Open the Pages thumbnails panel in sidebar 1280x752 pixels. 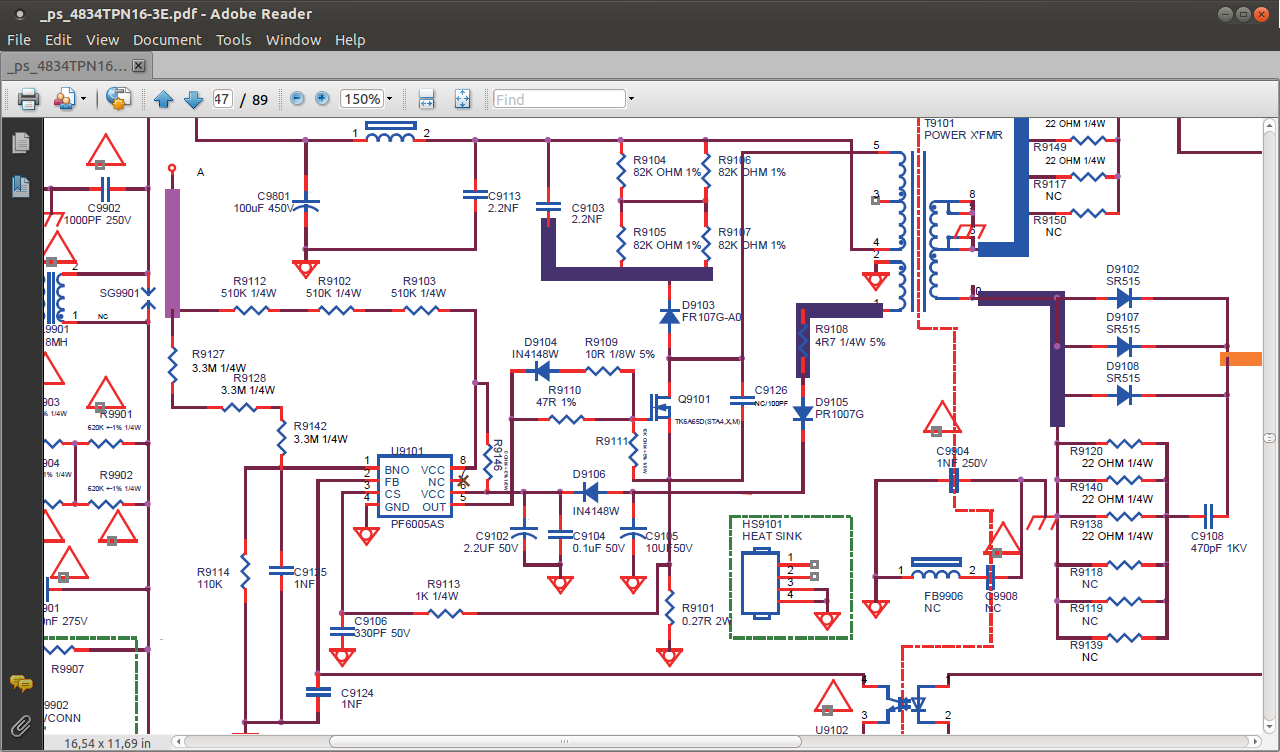click(x=20, y=143)
